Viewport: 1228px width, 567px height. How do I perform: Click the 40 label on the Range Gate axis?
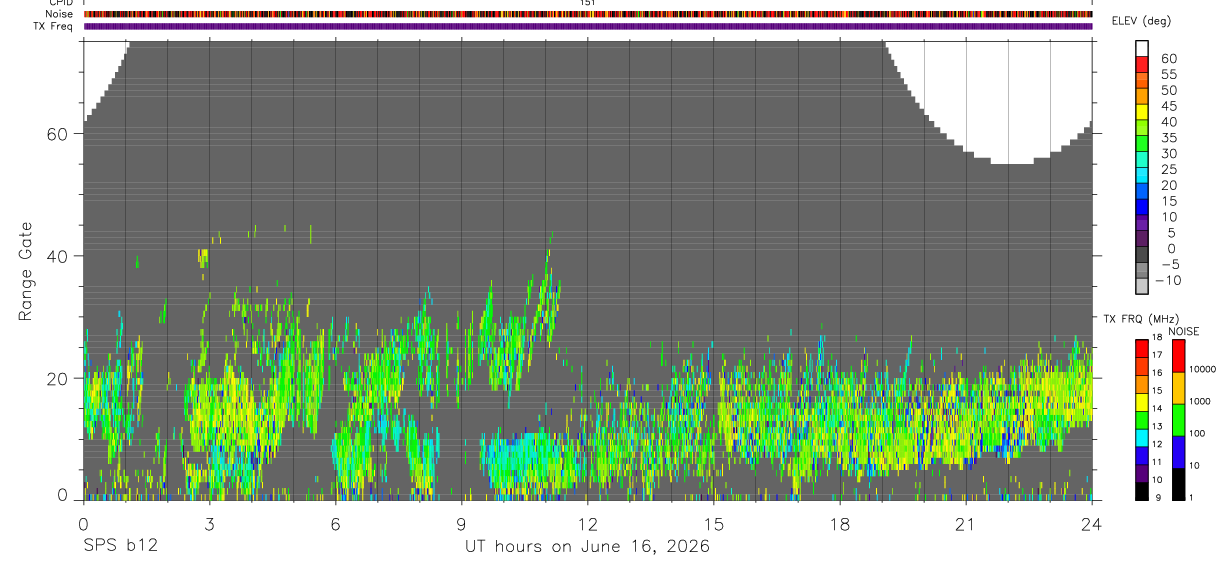click(55, 256)
